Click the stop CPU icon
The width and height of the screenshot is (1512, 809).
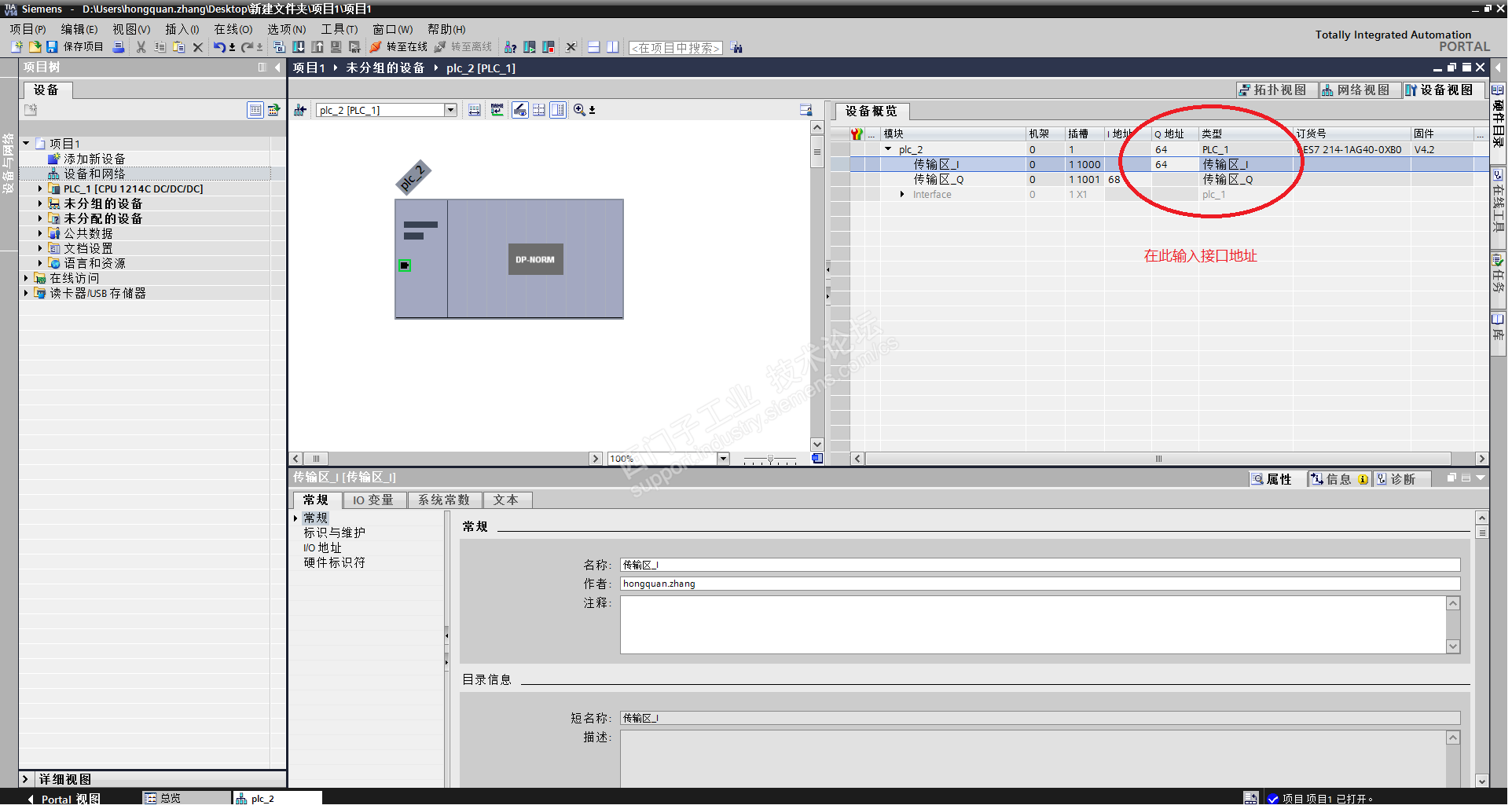pyautogui.click(x=549, y=47)
